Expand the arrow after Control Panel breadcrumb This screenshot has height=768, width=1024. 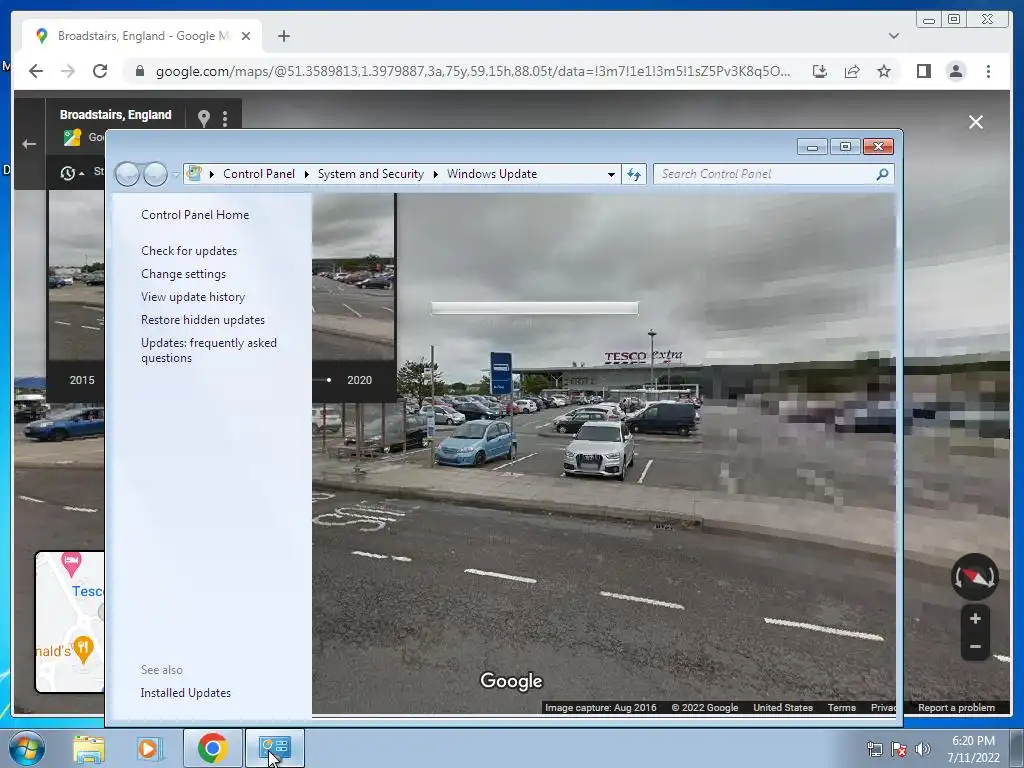click(306, 174)
